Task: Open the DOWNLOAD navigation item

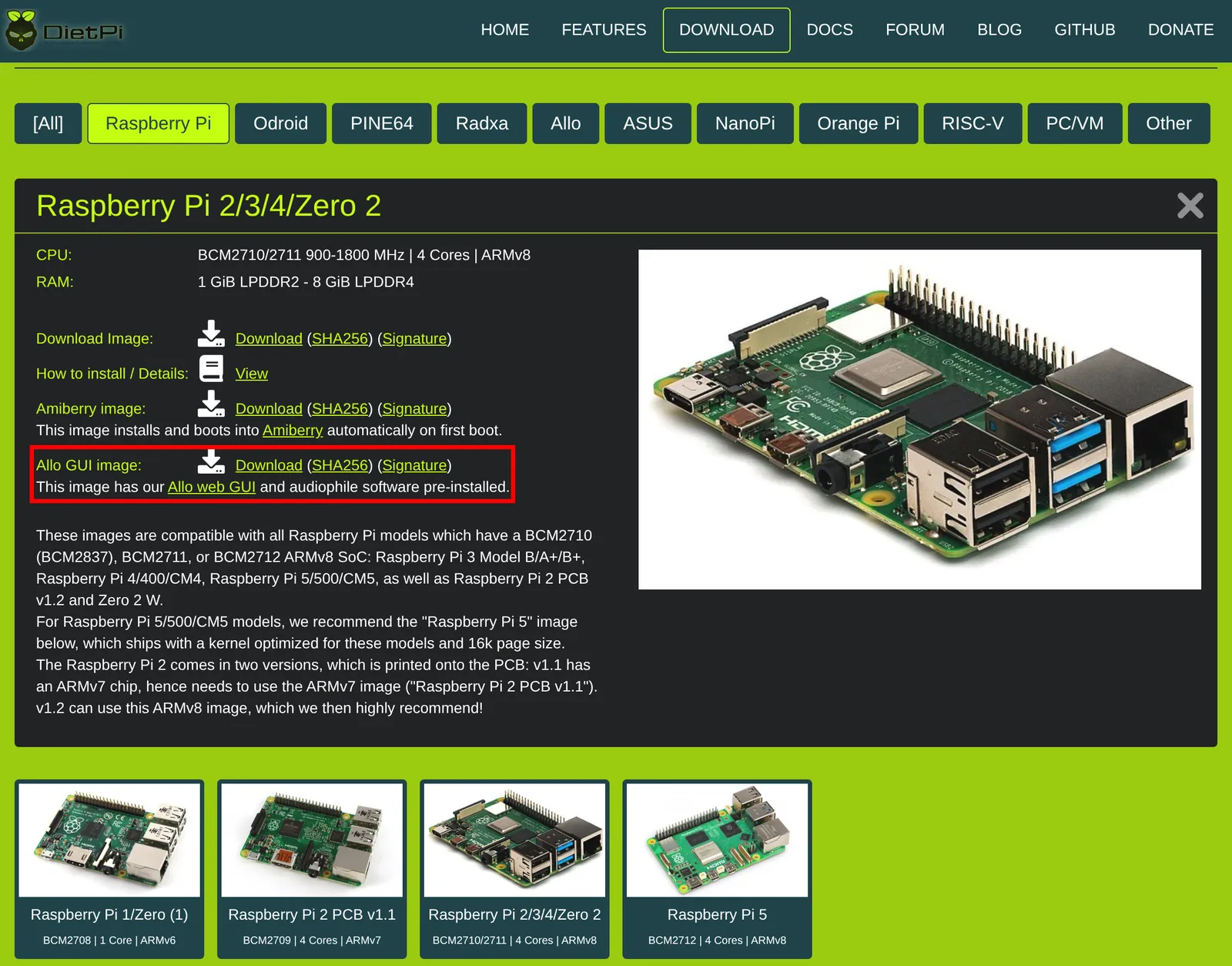Action: coord(727,30)
